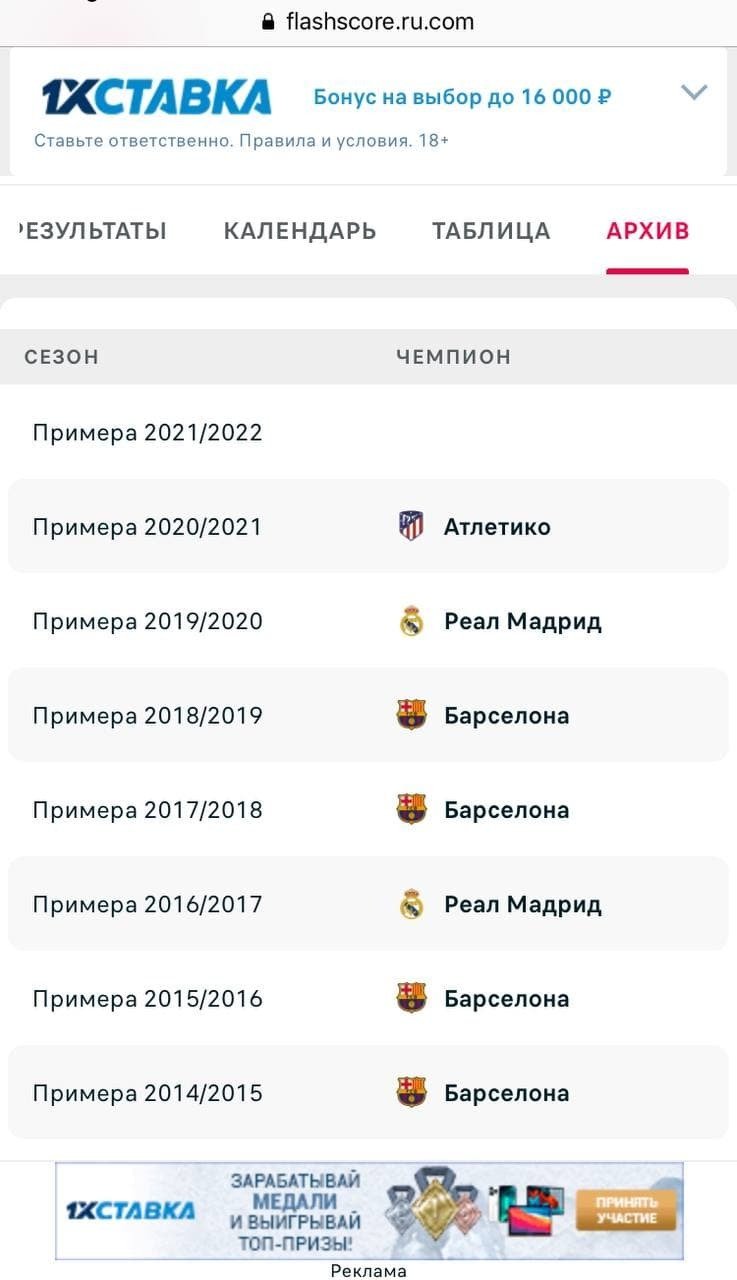Click Barcelona crest in 2018/2019 row
The height and width of the screenshot is (1280, 737).
coord(411,715)
